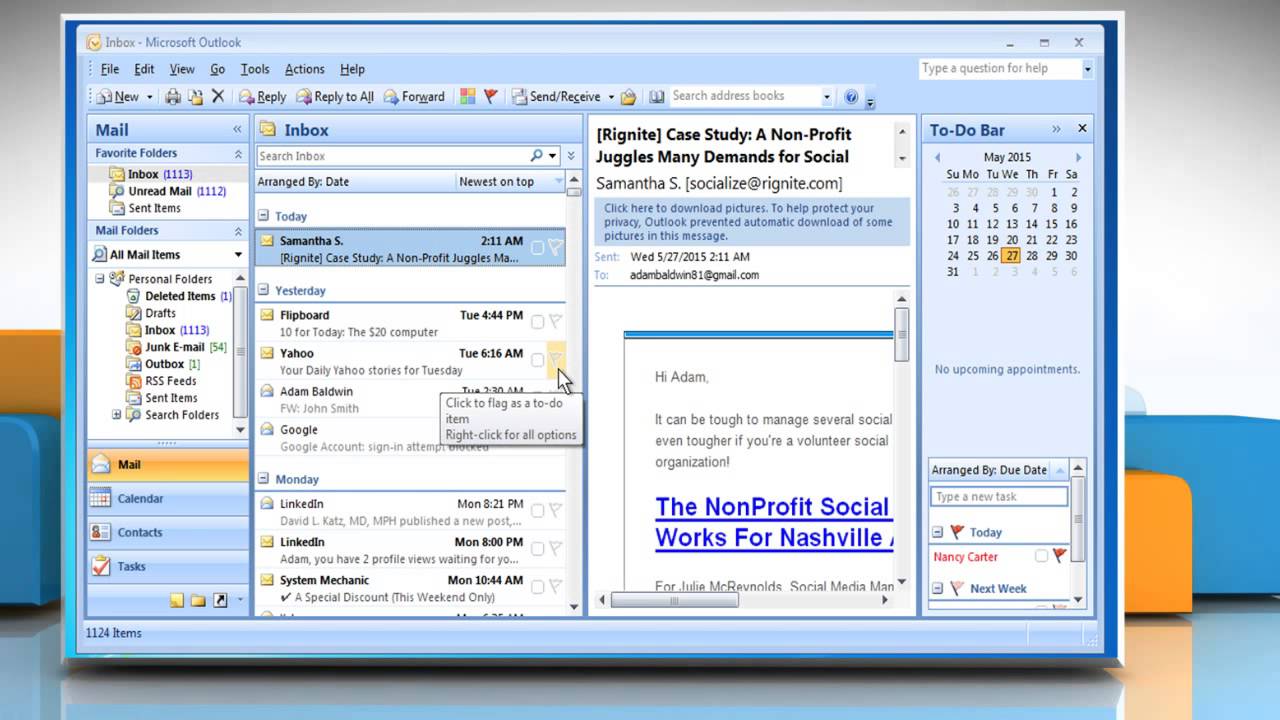Screen dimensions: 1280x720
Task: Toggle category box on Samantha S. email
Action: tap(537, 248)
